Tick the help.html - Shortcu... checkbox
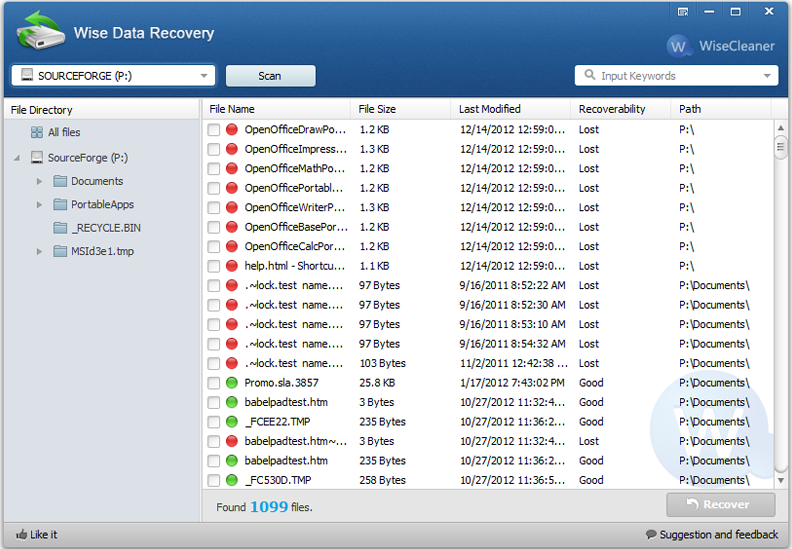 (x=214, y=266)
